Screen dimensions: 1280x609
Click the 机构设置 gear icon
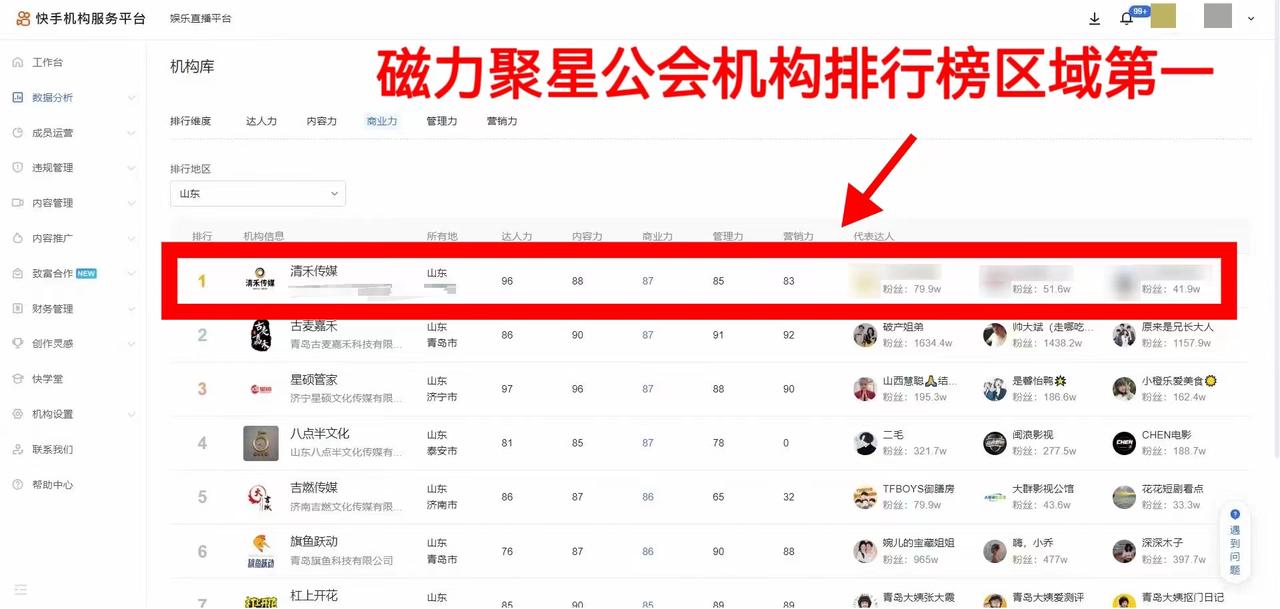(x=18, y=414)
